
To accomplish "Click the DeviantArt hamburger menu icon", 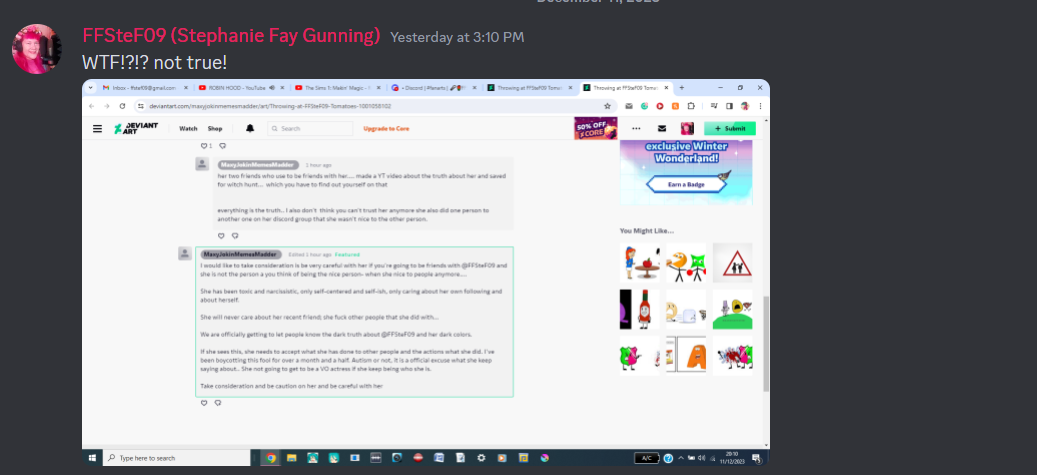I will point(97,128).
